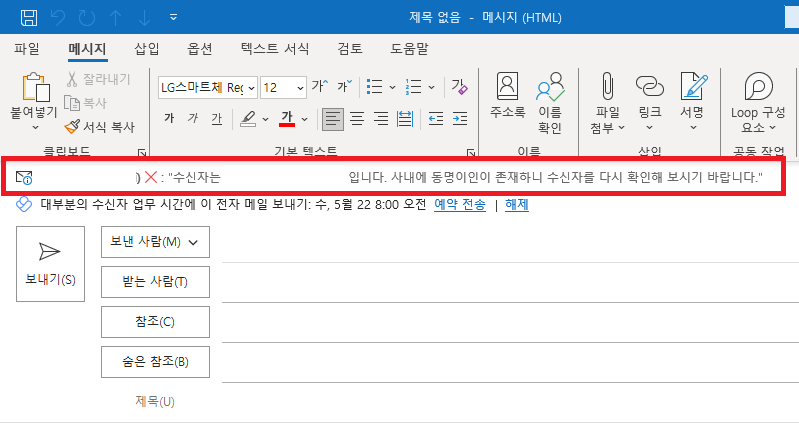Click the Undo arrow in the quick access toolbar
Image resolution: width=799 pixels, height=424 pixels.
(58, 17)
